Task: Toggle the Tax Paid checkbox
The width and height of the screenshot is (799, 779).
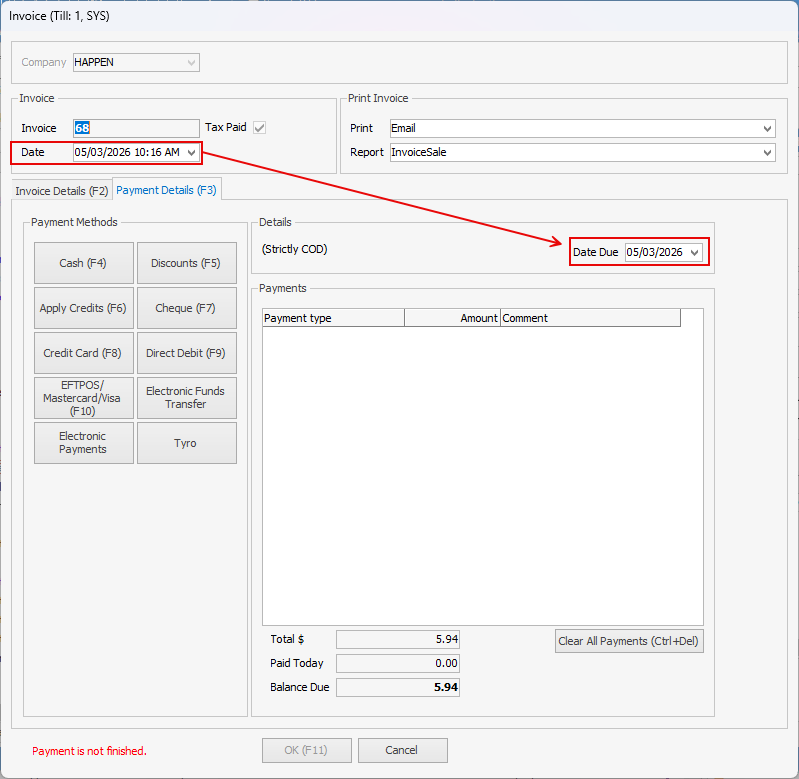Action: point(259,128)
